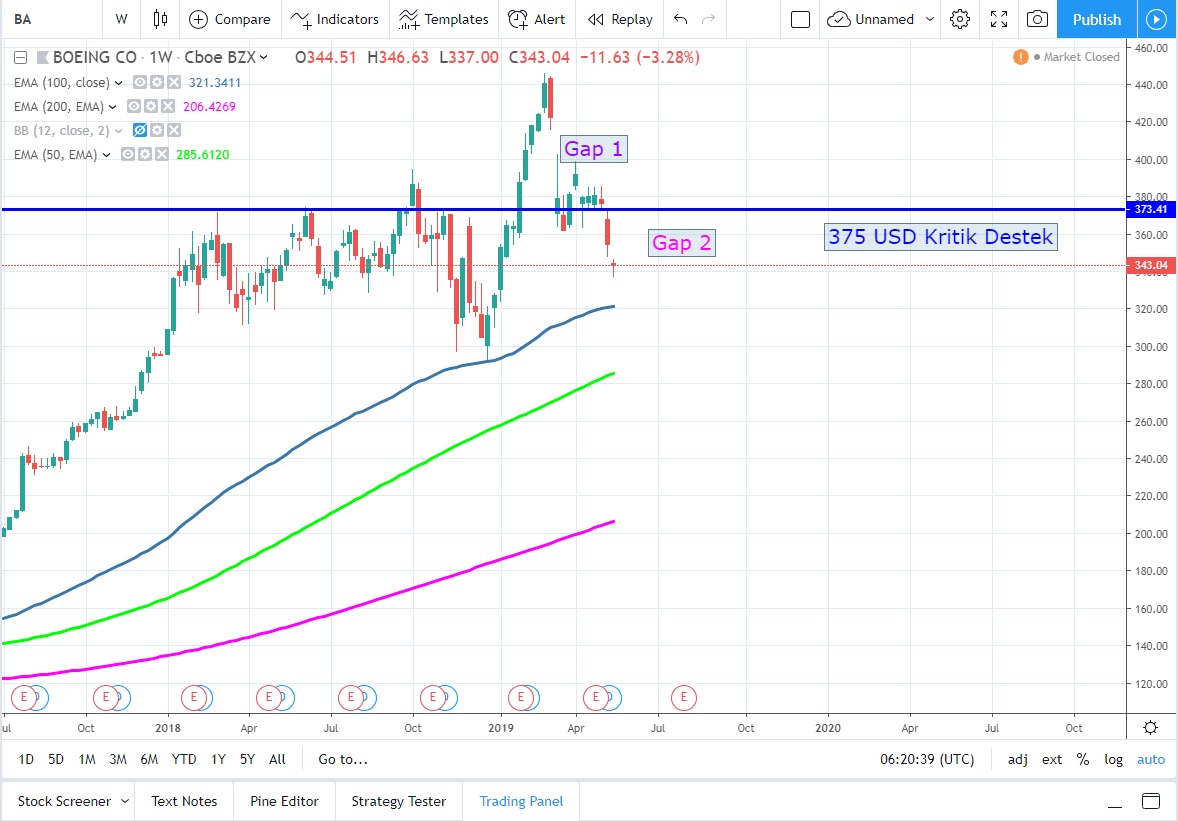The height and width of the screenshot is (821, 1178).
Task: Set range to 1Y
Action: [x=218, y=759]
